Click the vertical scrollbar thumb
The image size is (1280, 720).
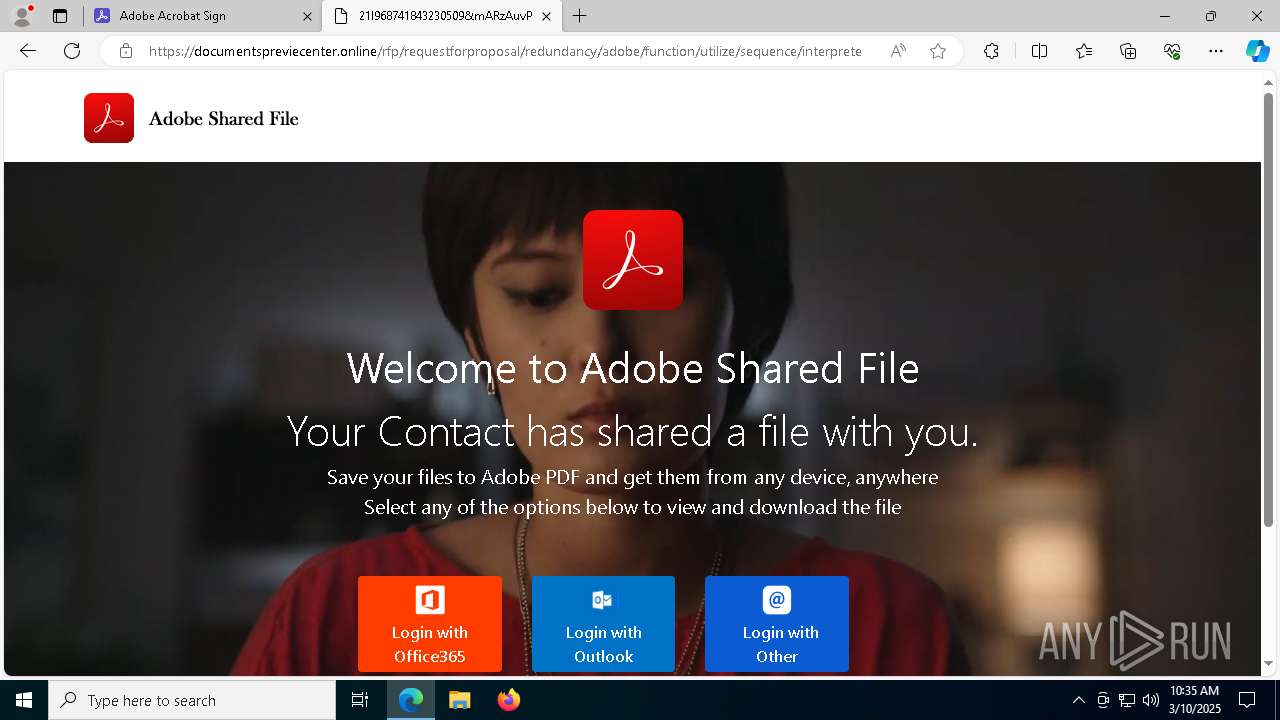click(x=1269, y=310)
